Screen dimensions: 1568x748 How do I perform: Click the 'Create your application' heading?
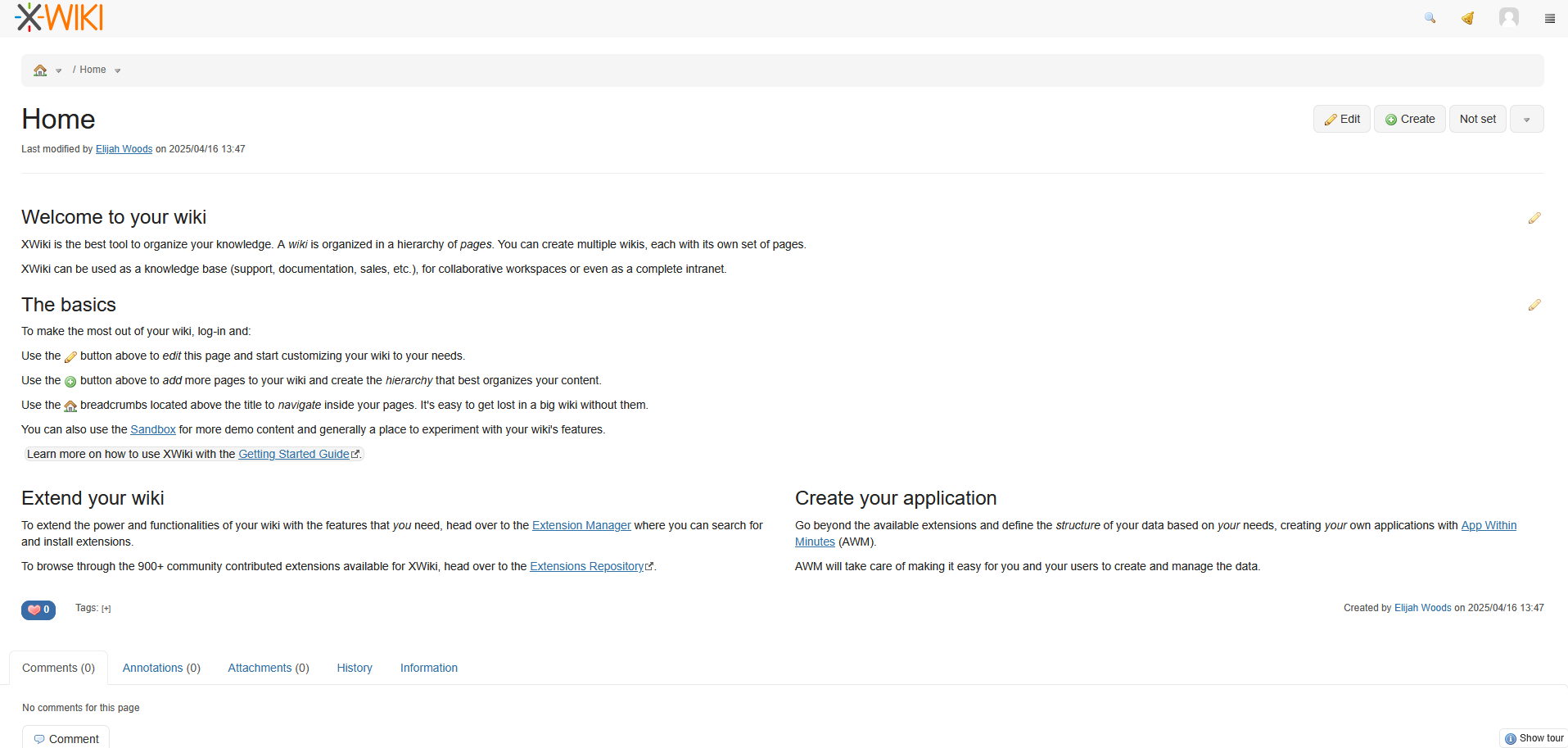pyautogui.click(x=896, y=498)
